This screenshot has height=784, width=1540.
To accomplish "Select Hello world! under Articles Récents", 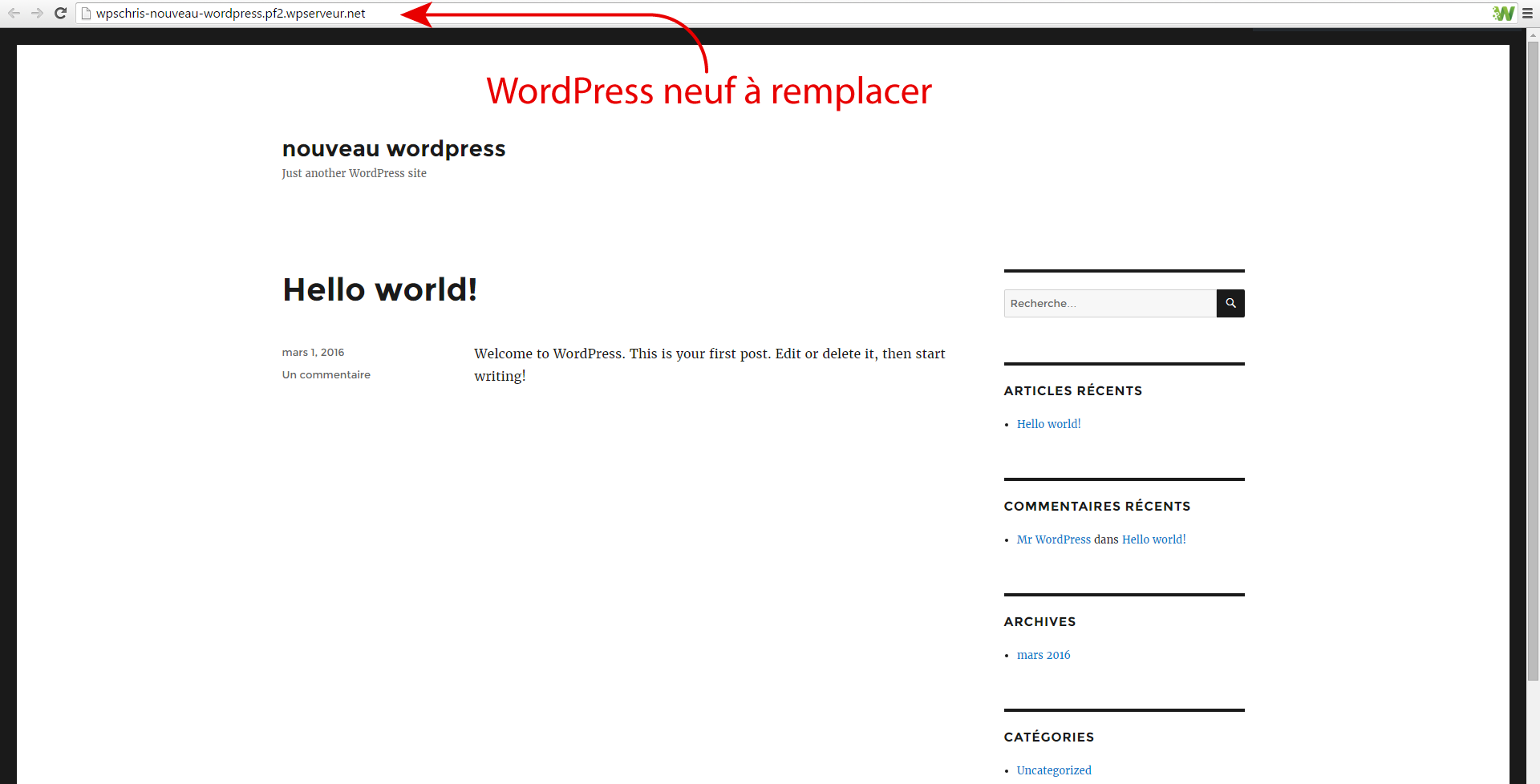I will (1048, 424).
